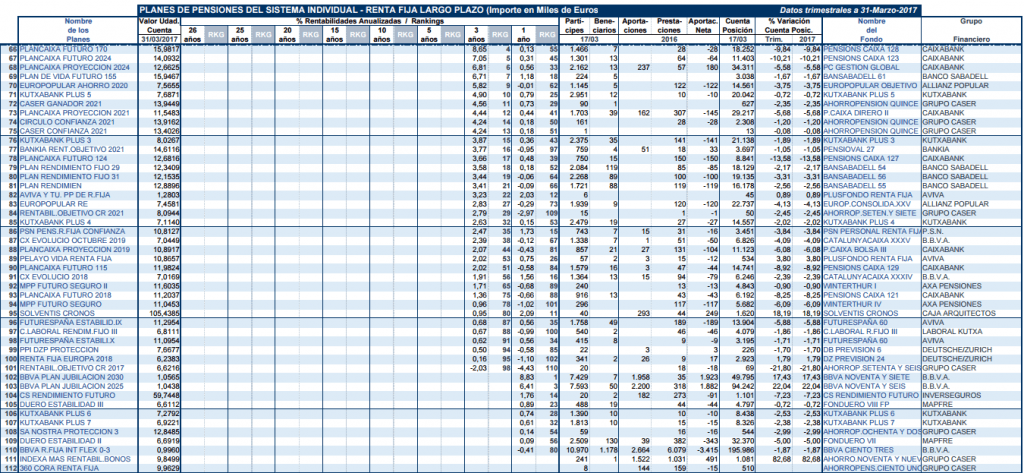Click plan name 'FUTURESPAÑA ESTABILID.IX'

[71, 322]
